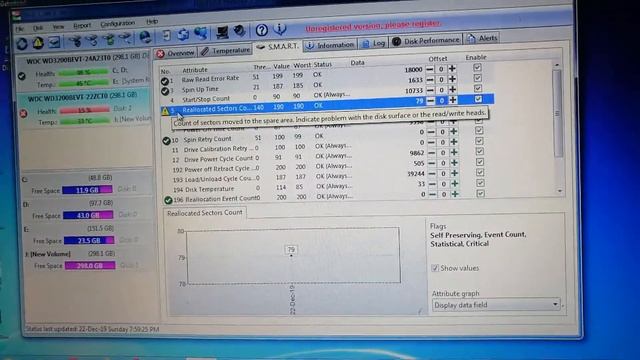The height and width of the screenshot is (360, 640).
Task: Toggle Enable checkbox for data value 33
Action: pyautogui.click(x=480, y=183)
